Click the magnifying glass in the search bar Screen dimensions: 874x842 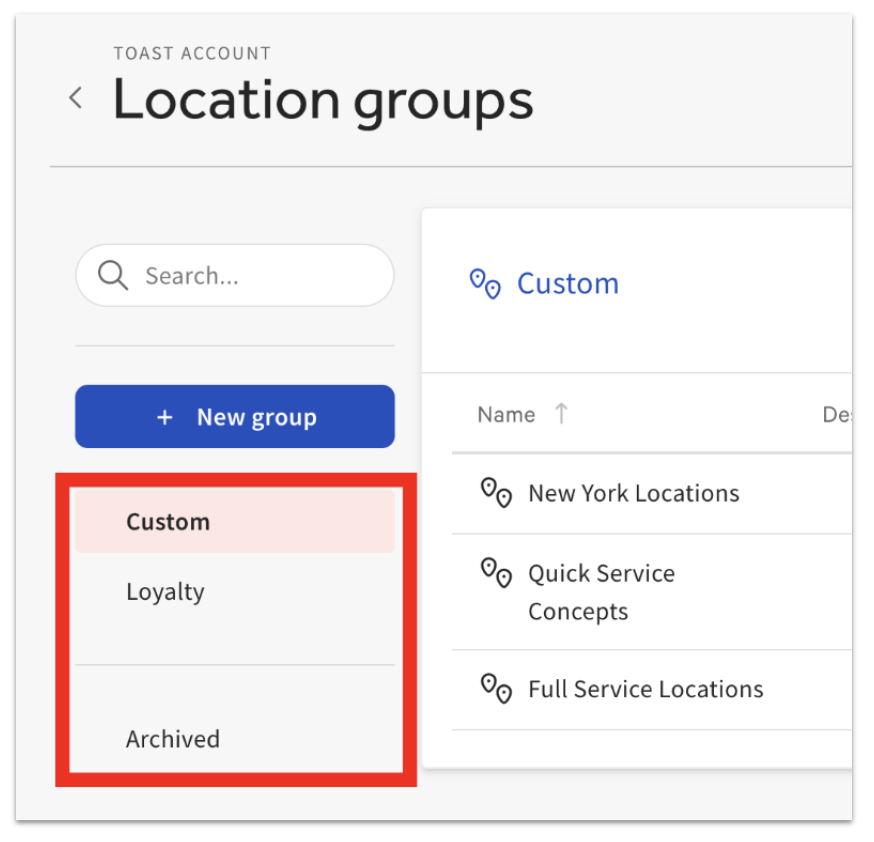(111, 275)
